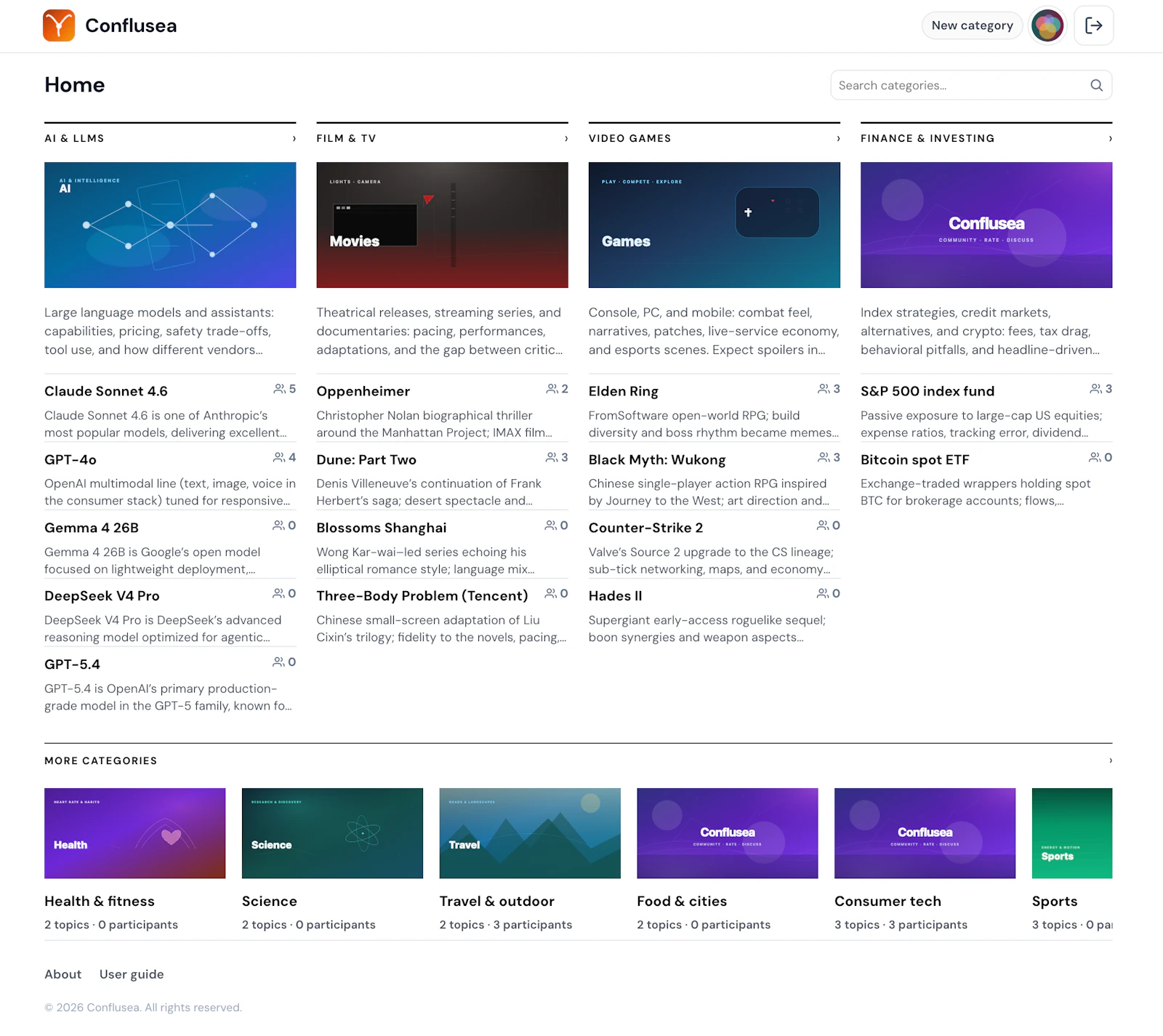Click the New category button
Screen dimensions: 1163x1036
972,25
